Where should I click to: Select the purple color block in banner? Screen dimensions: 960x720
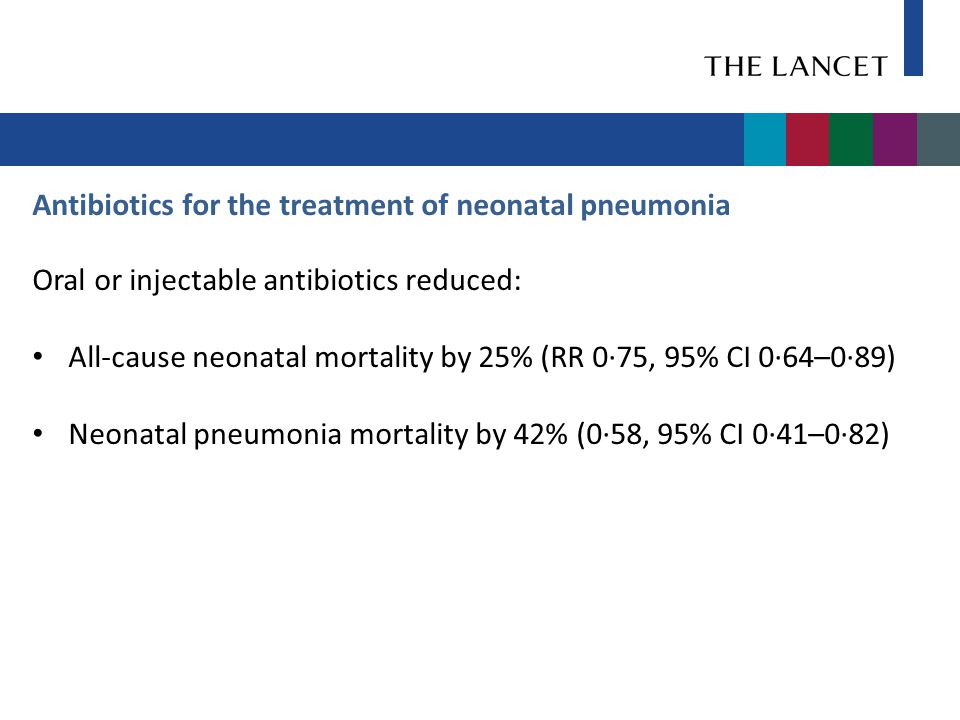[x=895, y=139]
